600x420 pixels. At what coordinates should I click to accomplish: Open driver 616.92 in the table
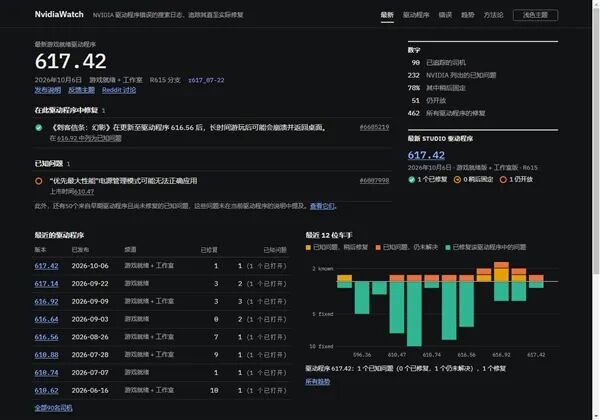pos(46,301)
